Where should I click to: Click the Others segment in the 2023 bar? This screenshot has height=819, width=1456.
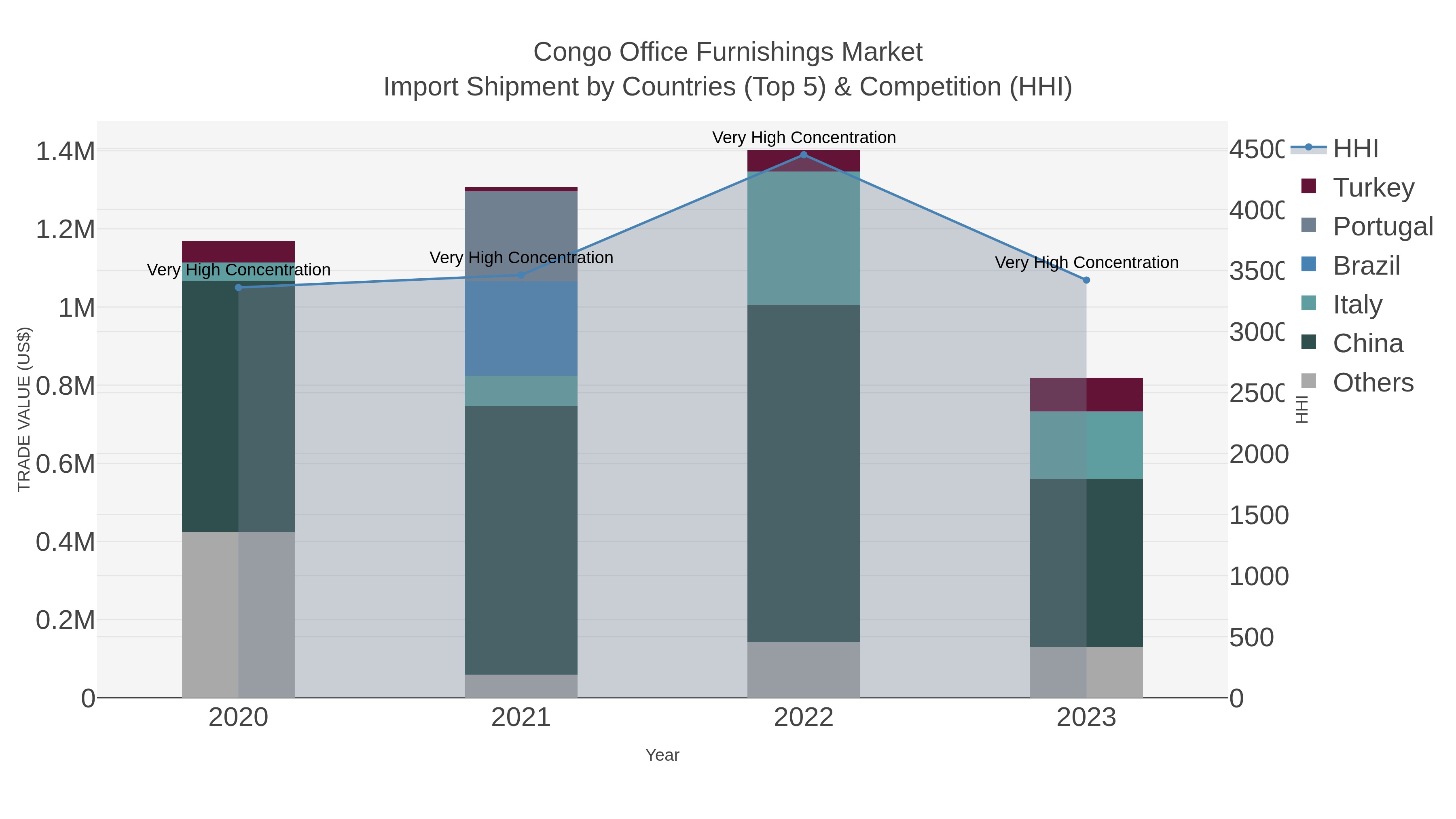pyautogui.click(x=1086, y=673)
